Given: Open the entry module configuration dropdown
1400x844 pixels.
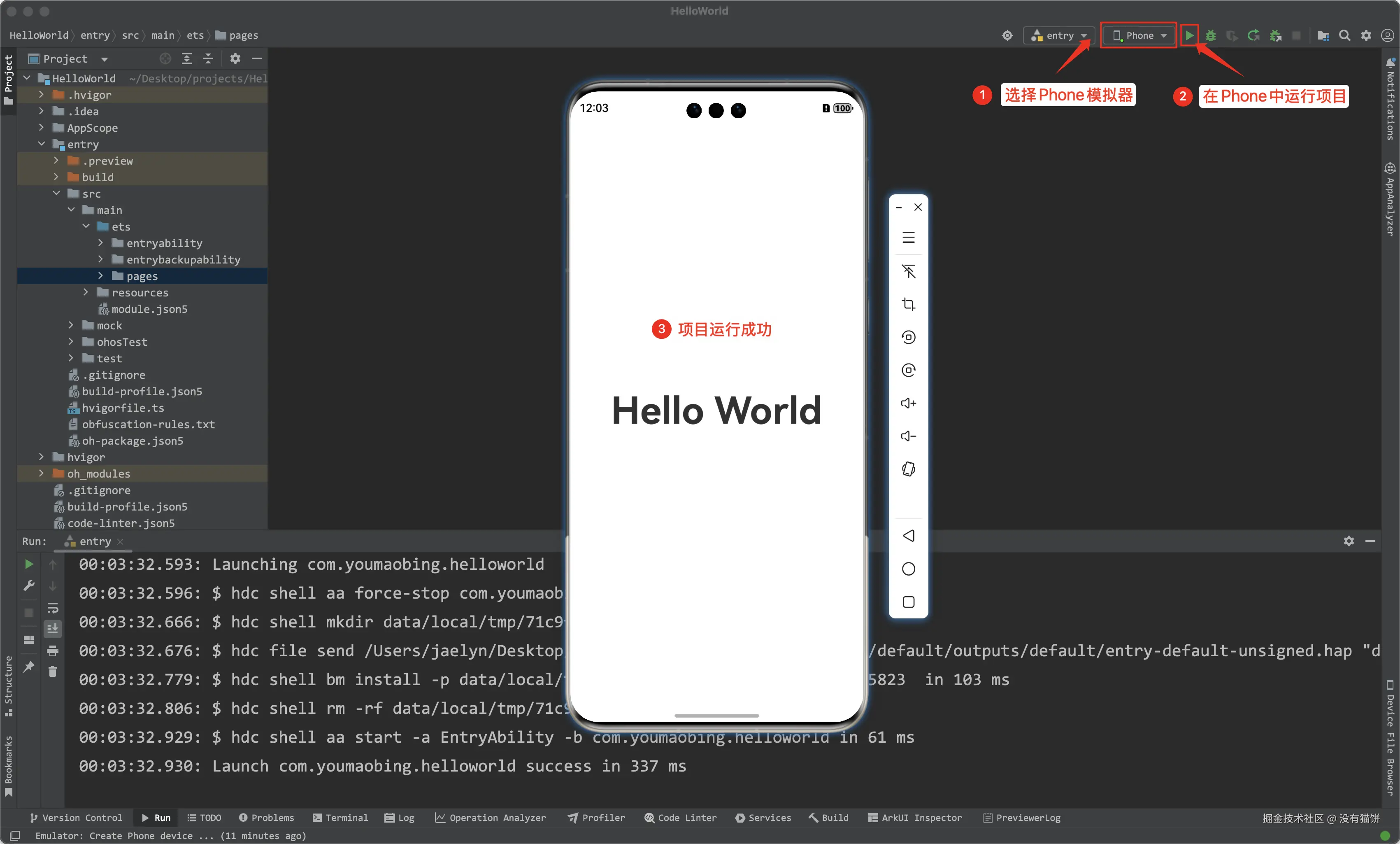Looking at the screenshot, I should [1059, 35].
